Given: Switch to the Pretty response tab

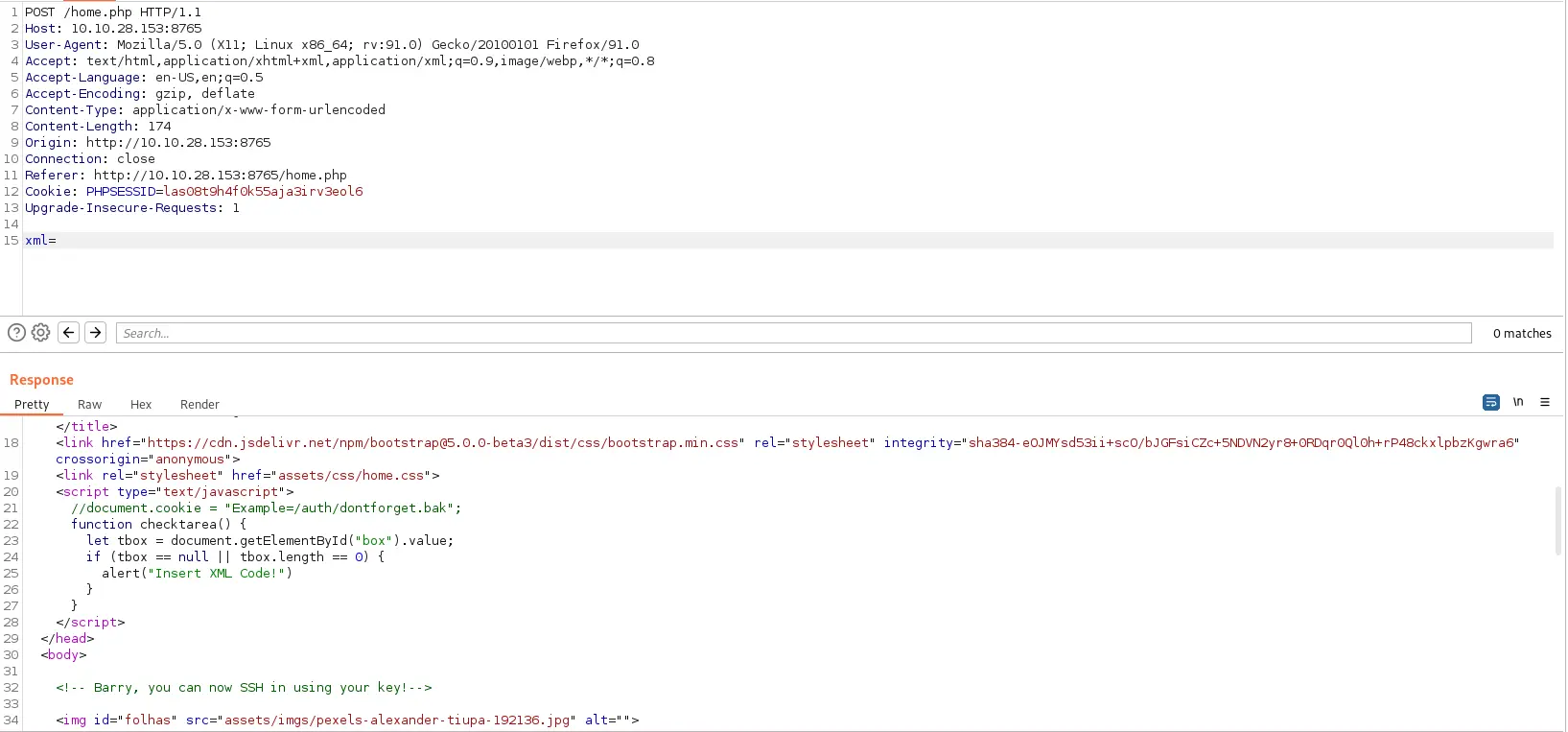Looking at the screenshot, I should [x=32, y=405].
